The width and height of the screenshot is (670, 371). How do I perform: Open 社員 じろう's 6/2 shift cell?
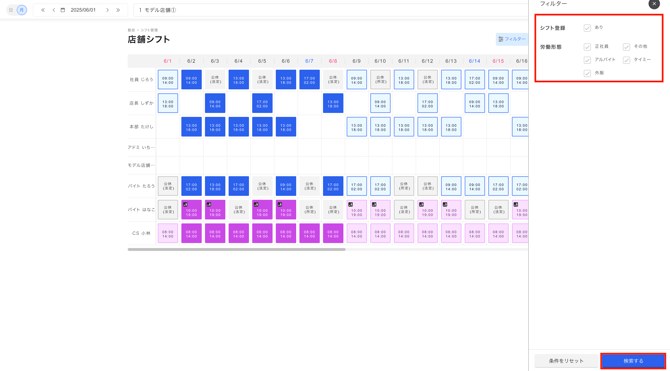pyautogui.click(x=191, y=80)
